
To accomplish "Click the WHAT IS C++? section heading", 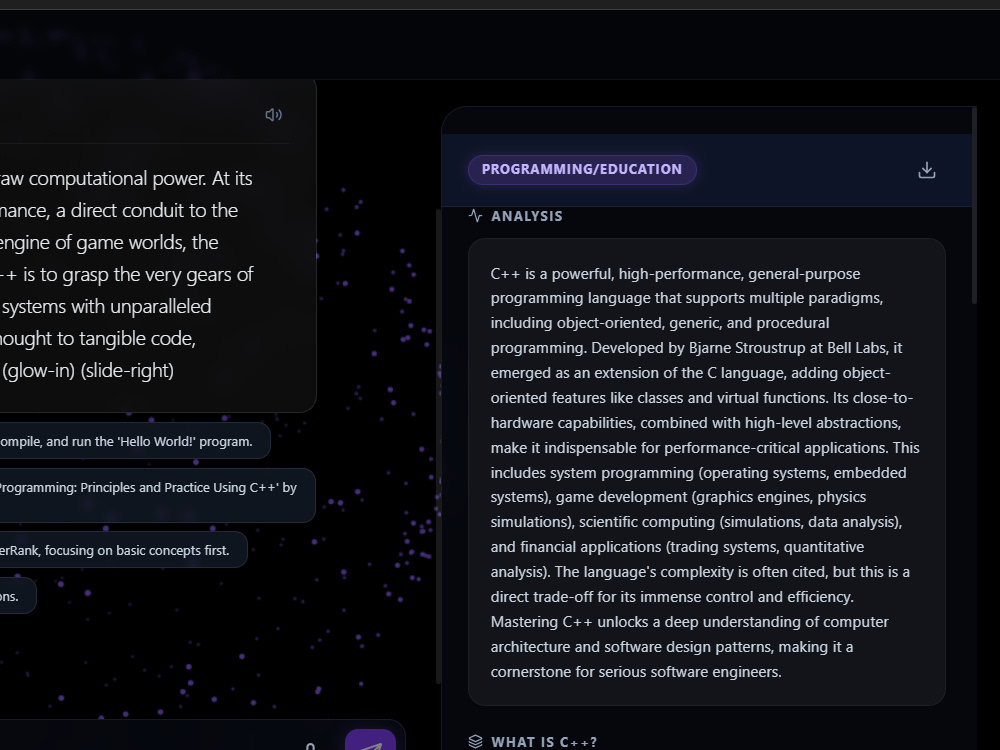I will point(544,742).
